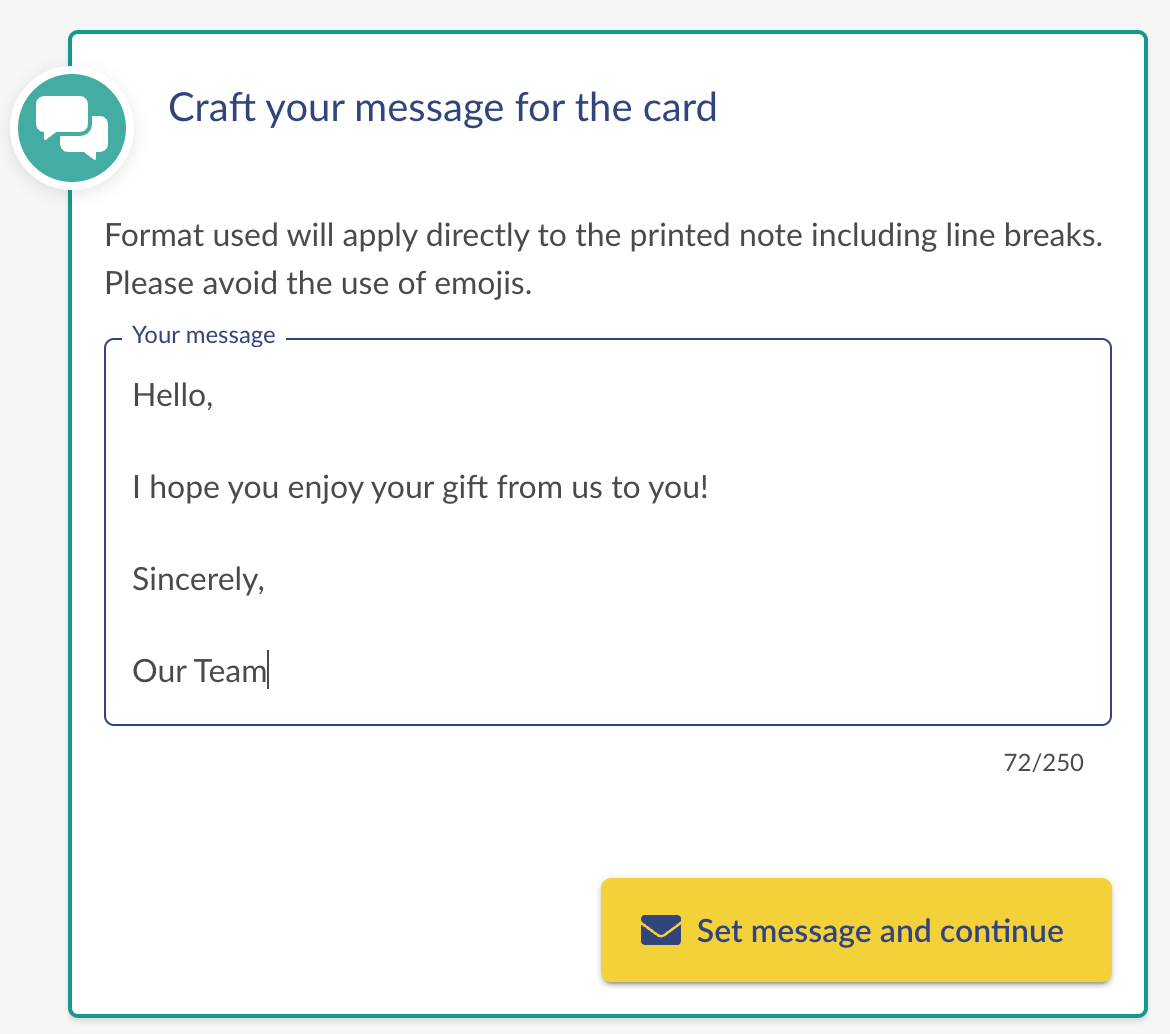
Task: Click Set message and continue button
Action: [x=856, y=930]
